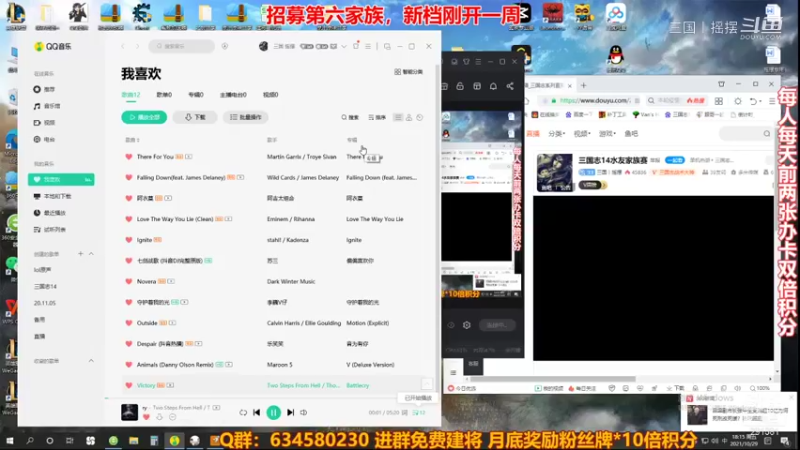Image resolution: width=800 pixels, height=450 pixels.
Task: Switch QQ Music to mini mode
Action: click(387, 46)
